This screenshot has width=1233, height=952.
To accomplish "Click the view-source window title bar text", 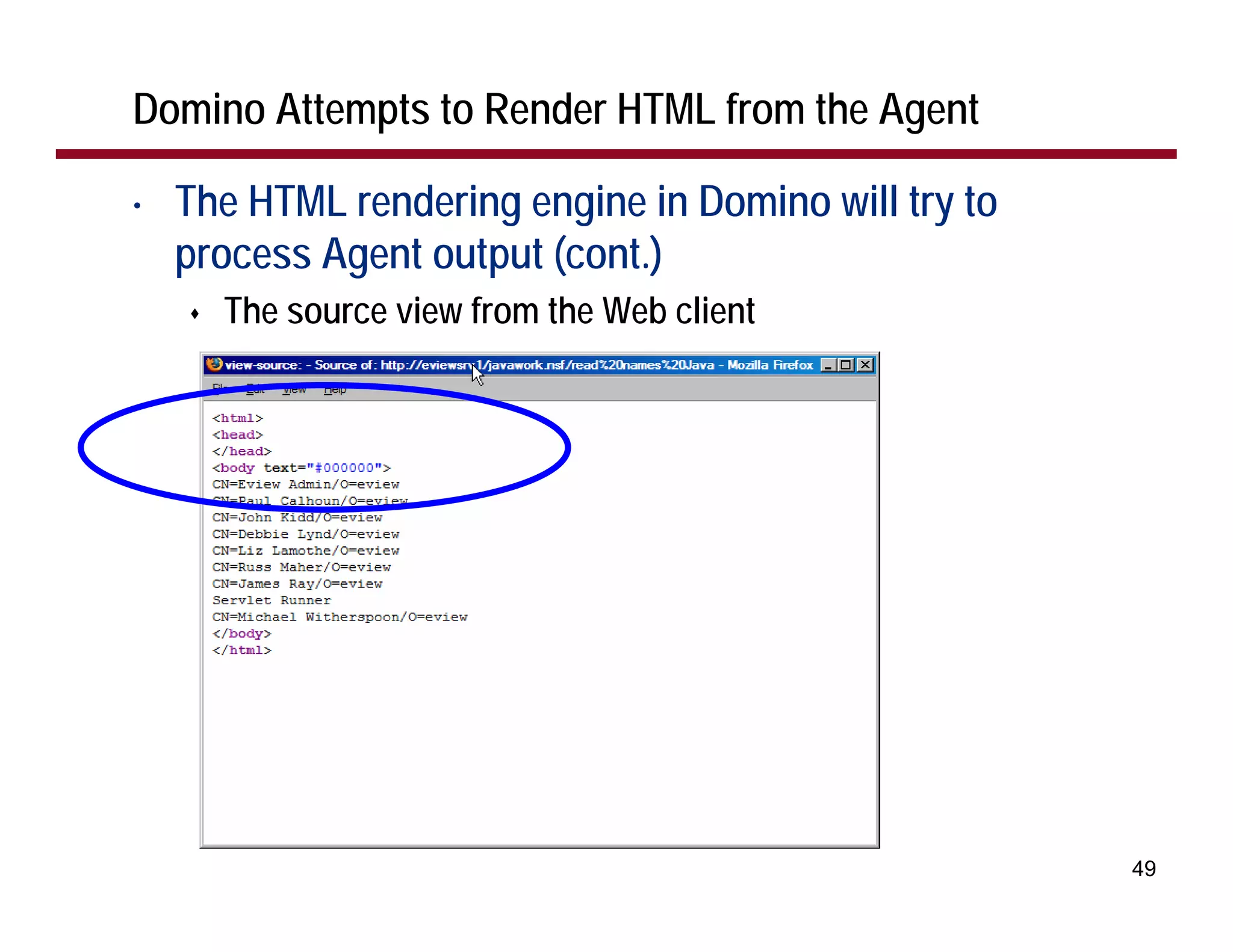I will pyautogui.click(x=519, y=365).
